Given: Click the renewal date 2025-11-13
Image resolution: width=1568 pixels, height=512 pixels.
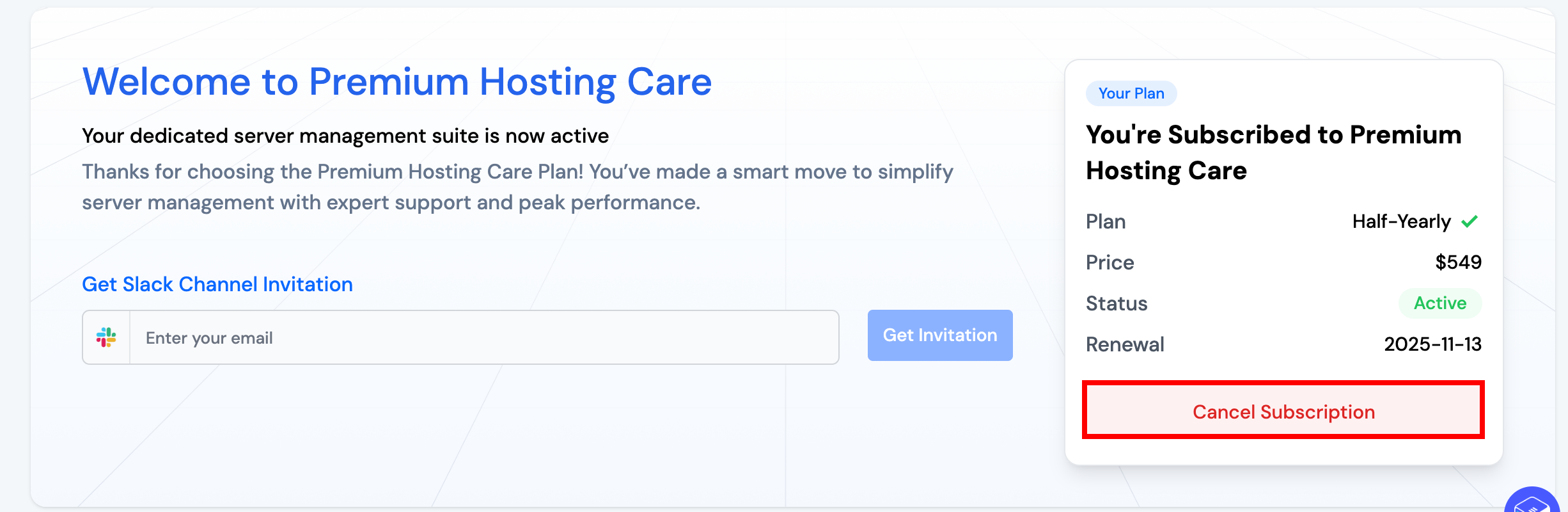Looking at the screenshot, I should pos(1432,344).
